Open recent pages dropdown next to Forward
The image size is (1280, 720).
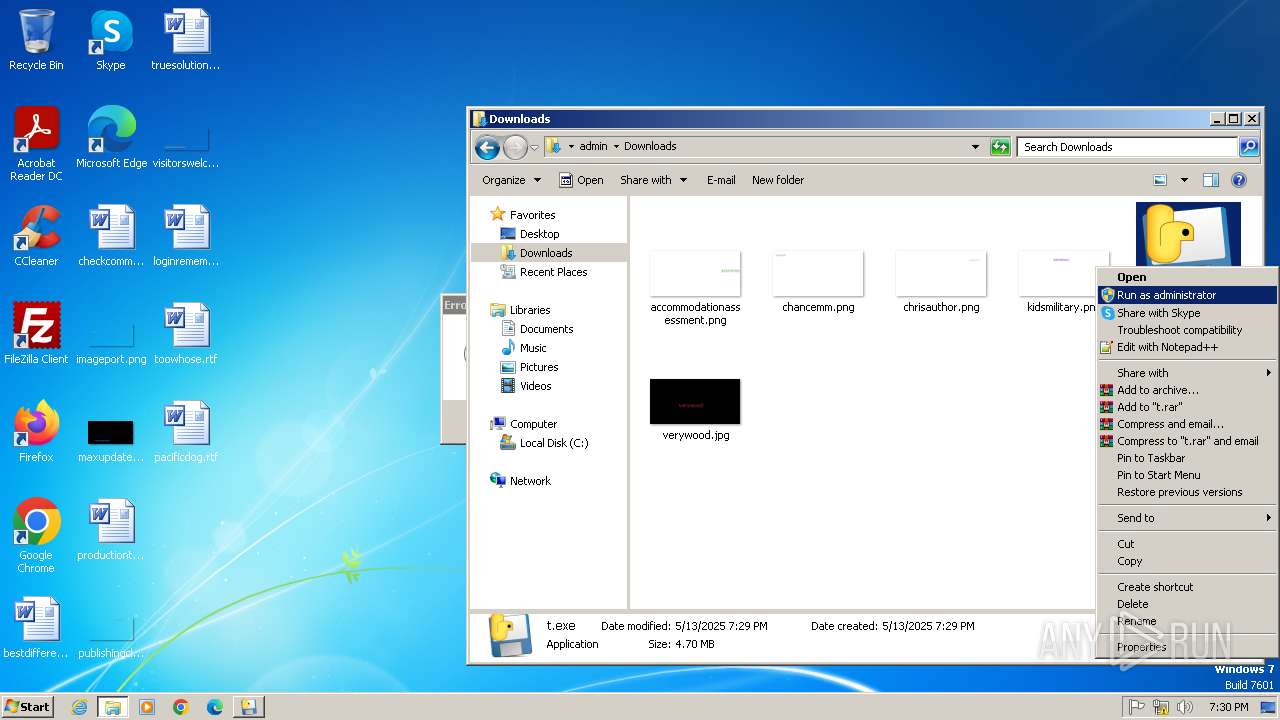coord(534,147)
